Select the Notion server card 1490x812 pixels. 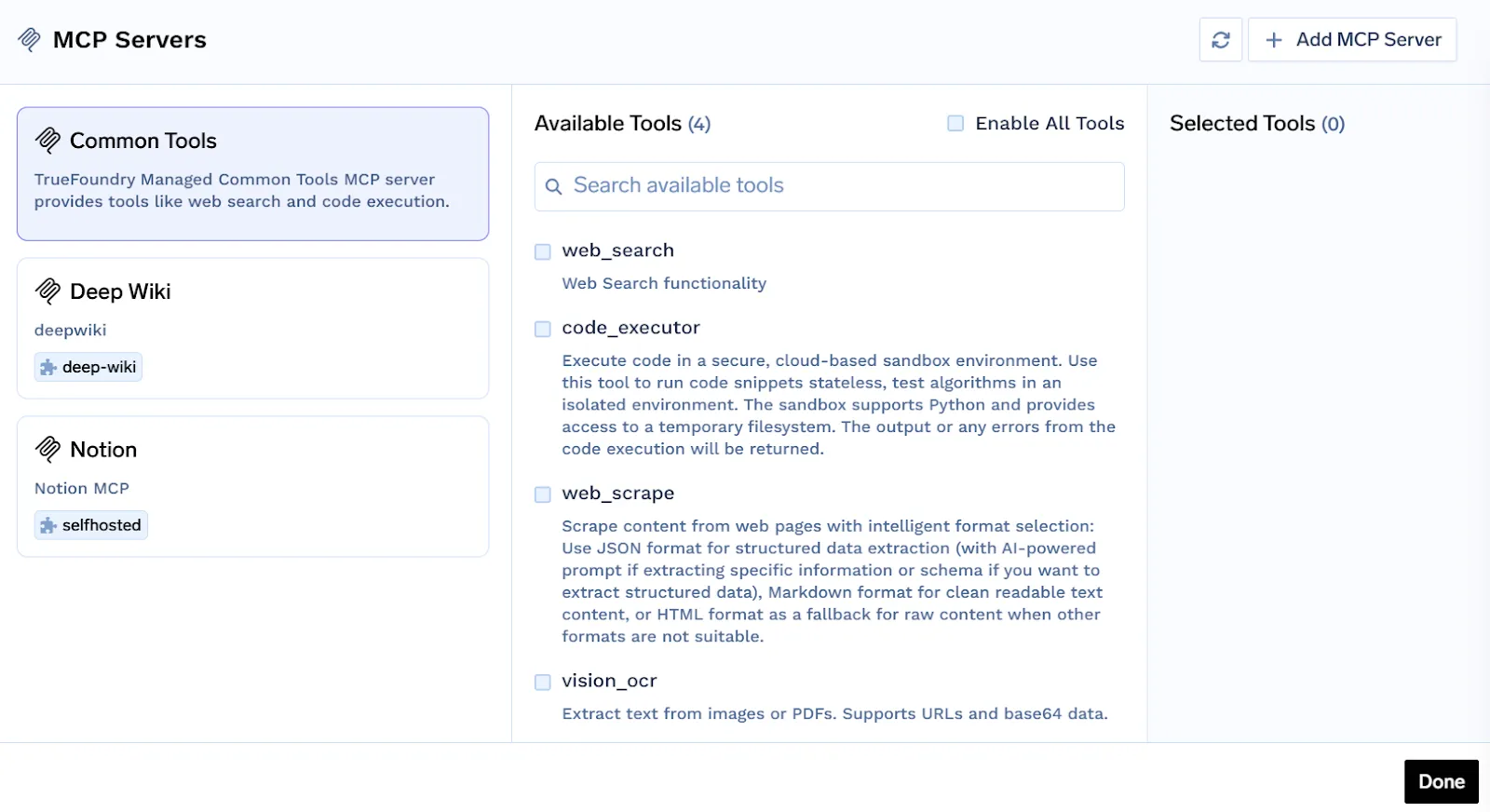coord(252,486)
